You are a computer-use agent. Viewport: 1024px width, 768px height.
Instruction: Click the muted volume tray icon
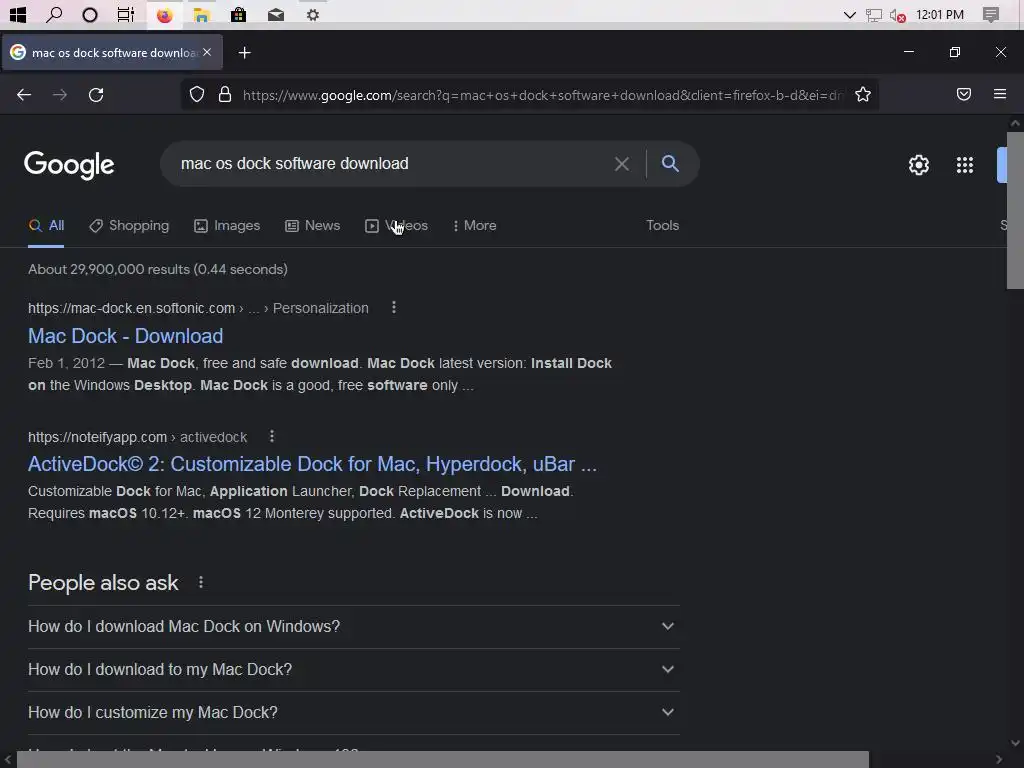coord(897,15)
